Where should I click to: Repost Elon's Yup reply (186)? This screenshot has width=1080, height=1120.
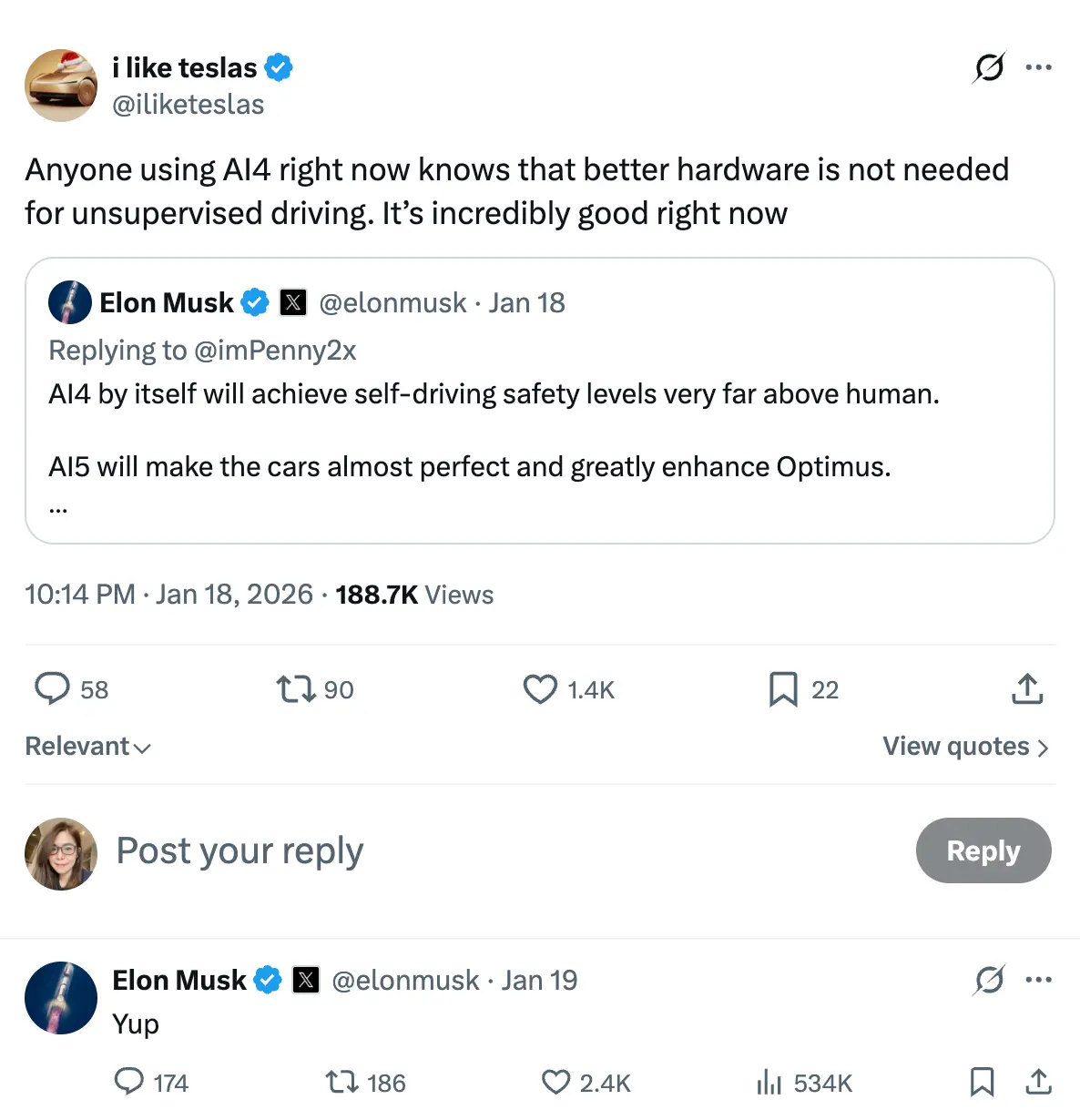pos(341,1082)
